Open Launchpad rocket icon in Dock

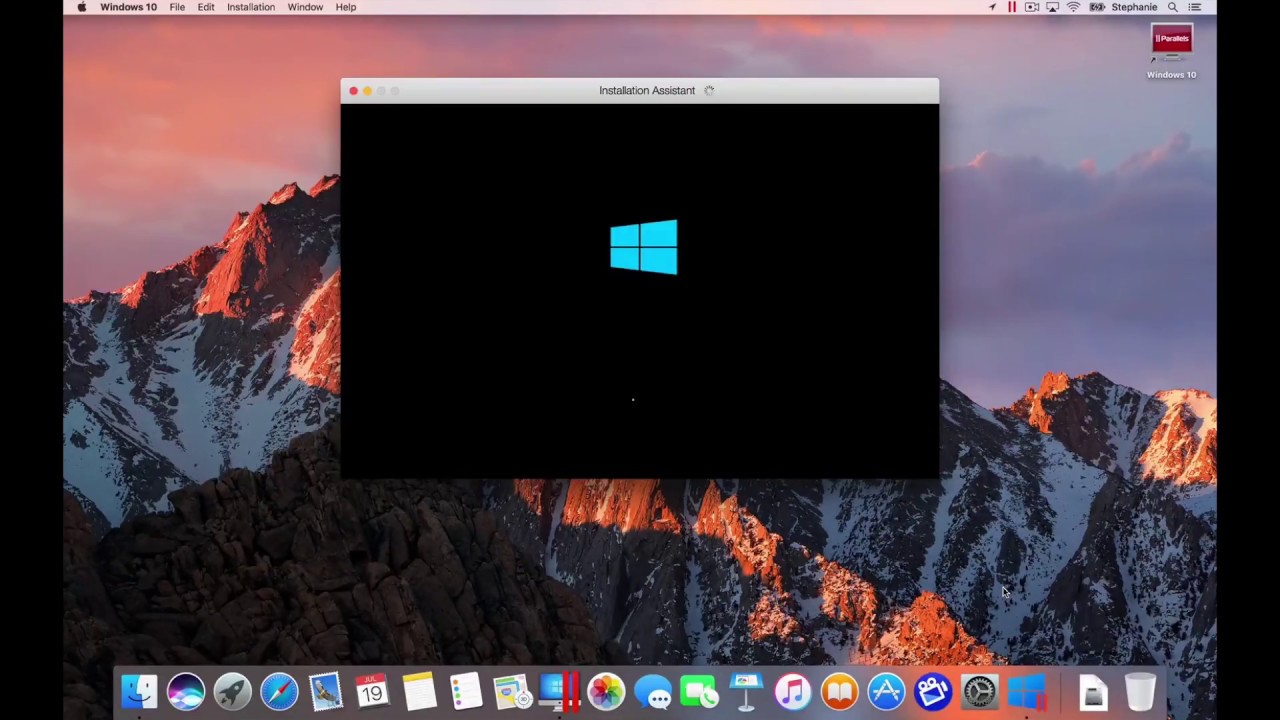tap(232, 692)
